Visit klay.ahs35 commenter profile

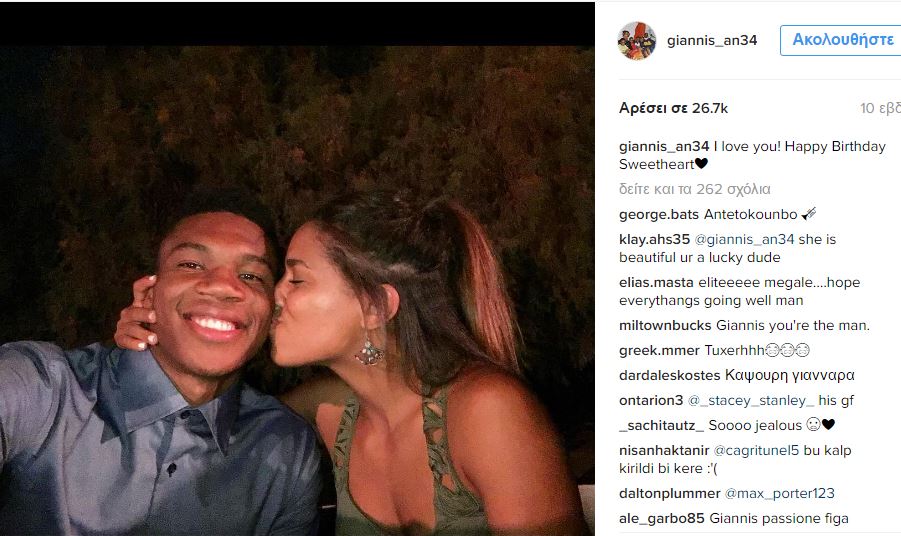[x=655, y=240]
